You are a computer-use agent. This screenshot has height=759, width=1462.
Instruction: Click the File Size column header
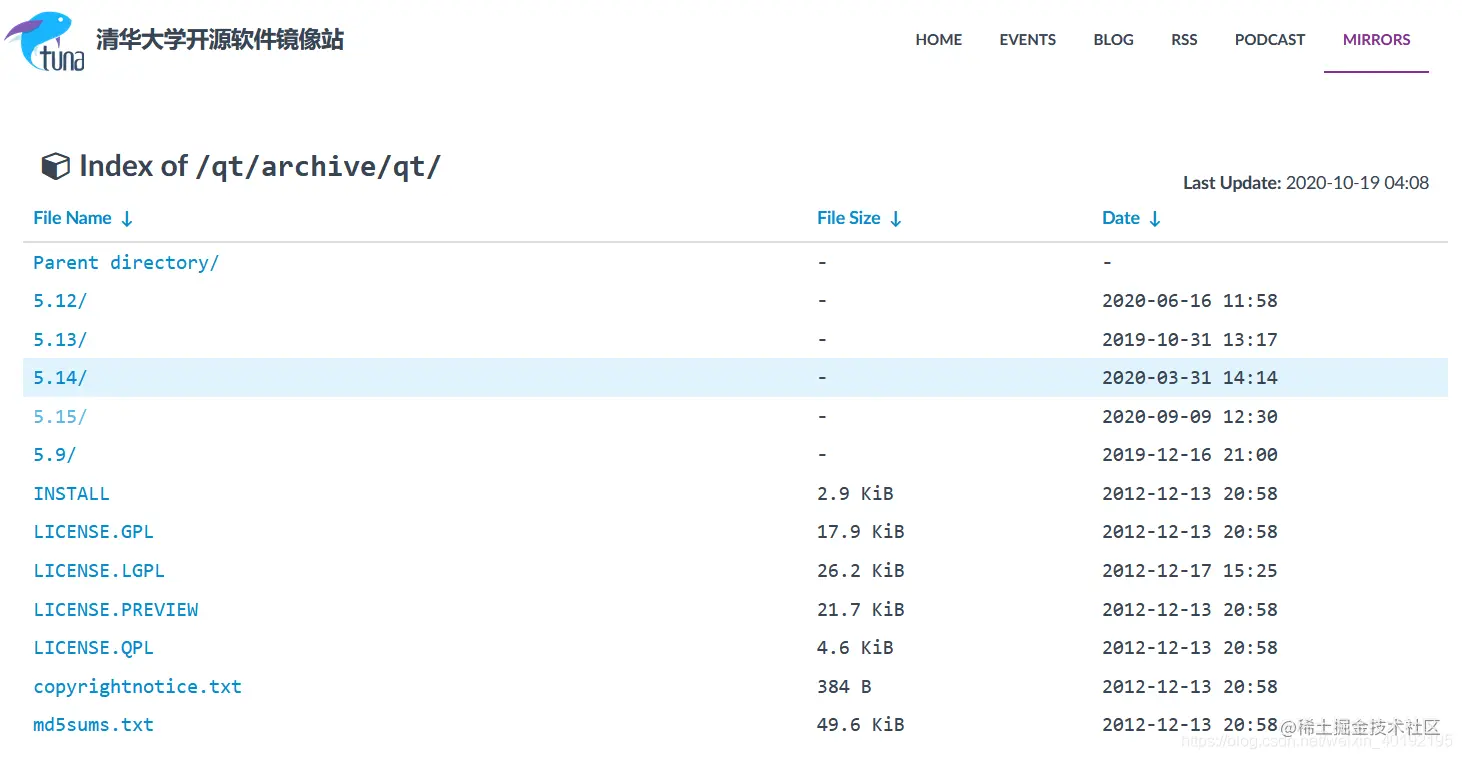pyautogui.click(x=849, y=218)
